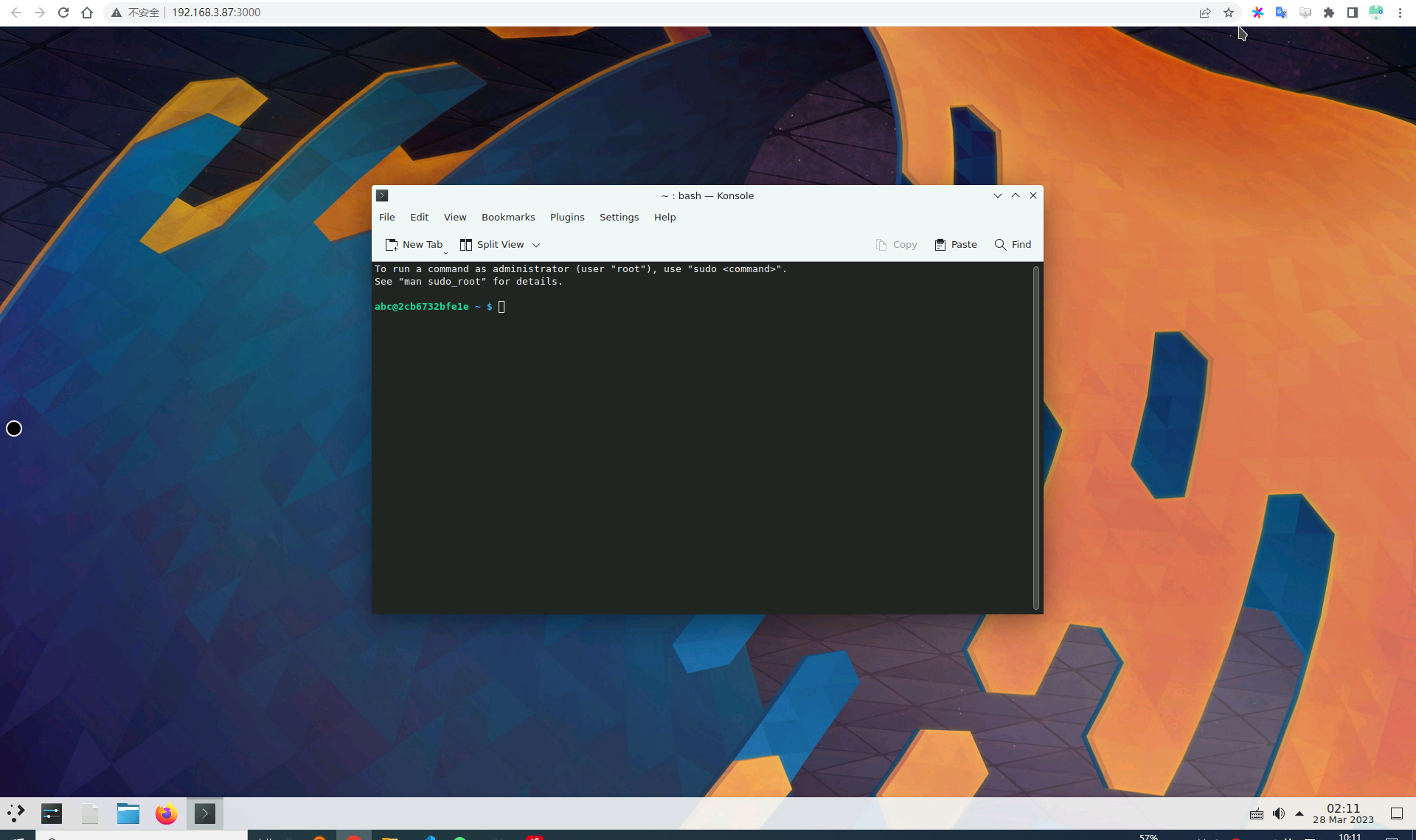This screenshot has width=1416, height=840.
Task: Click the Help menu item
Action: coord(664,218)
